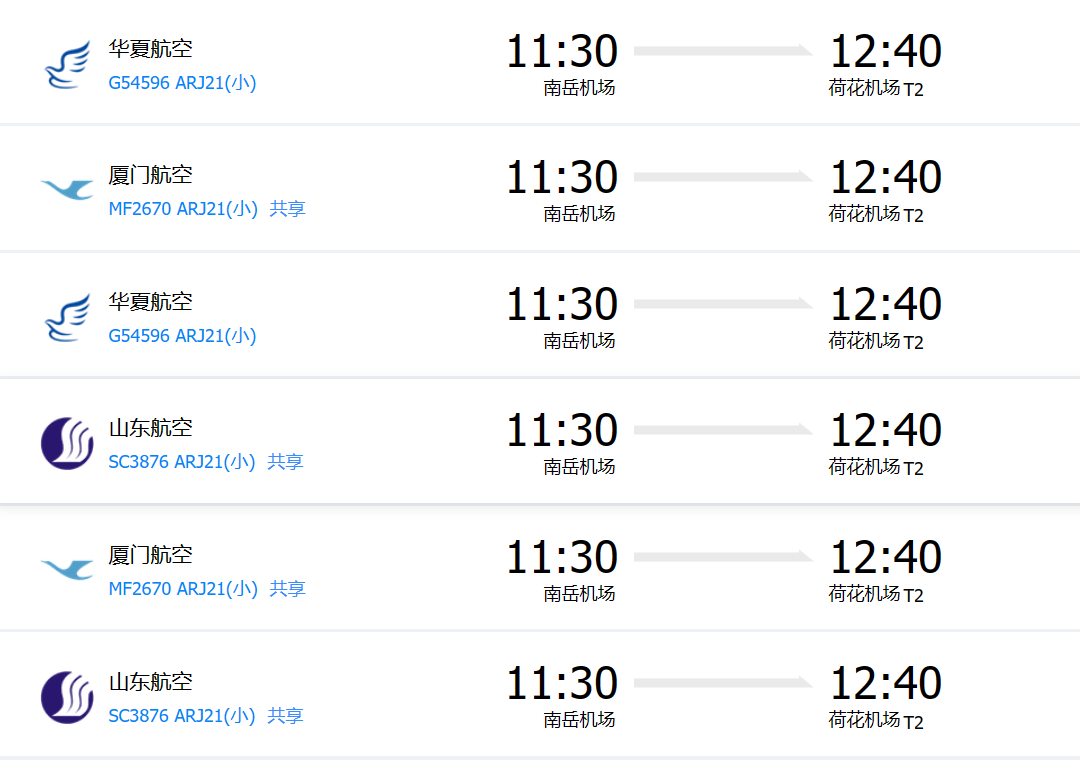
Task: Click the second 厦门航空 bird logo
Action: 67,569
